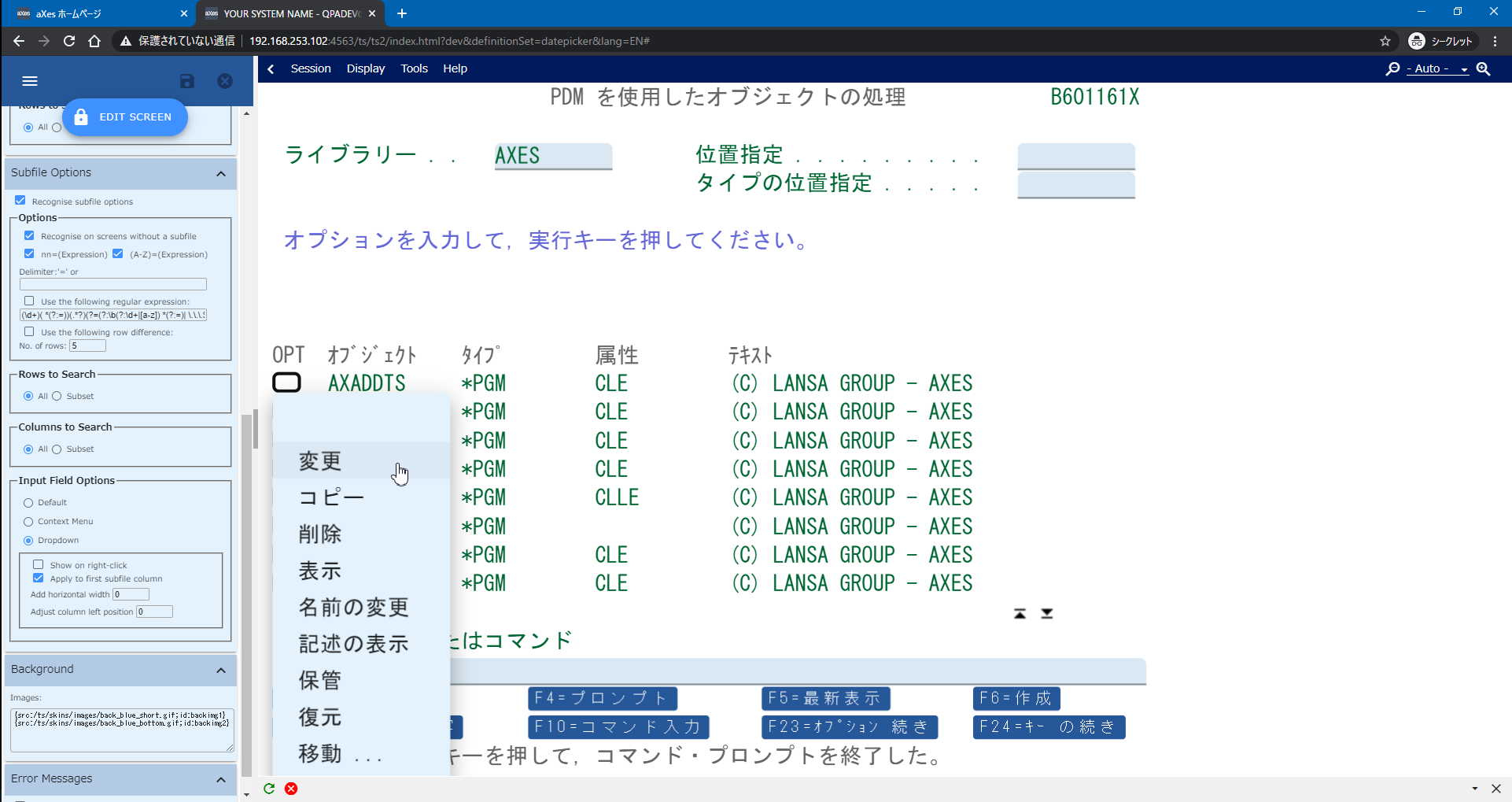Click the AXES library input field
Image resolution: width=1512 pixels, height=802 pixels.
click(x=552, y=156)
